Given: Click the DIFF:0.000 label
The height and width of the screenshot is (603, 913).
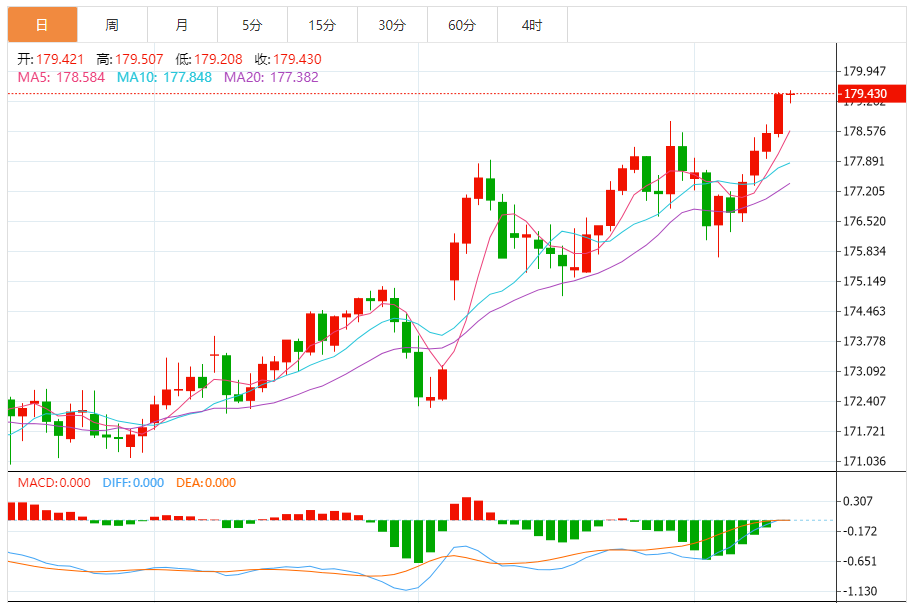Looking at the screenshot, I should coord(133,483).
